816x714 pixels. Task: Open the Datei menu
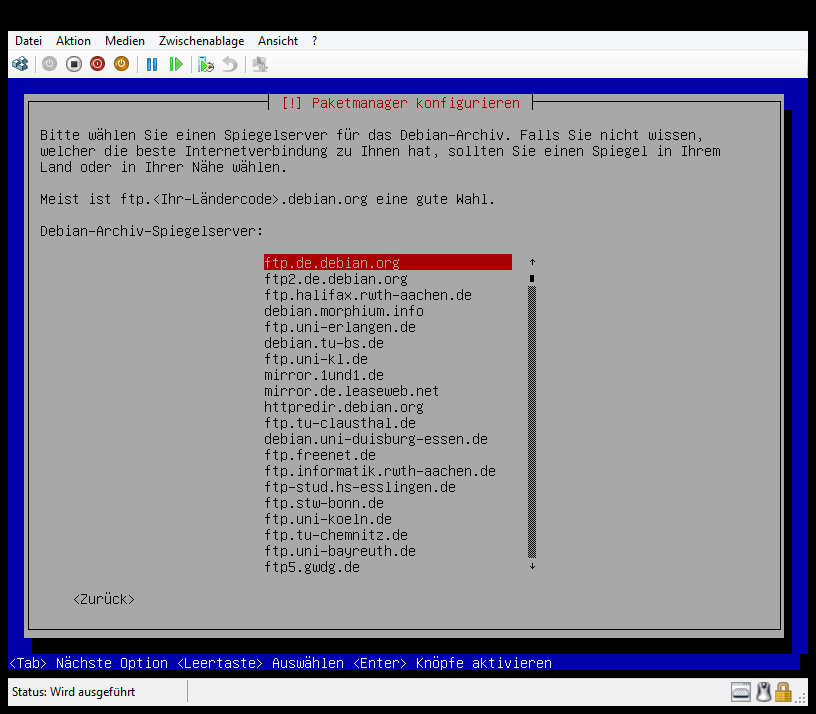pyautogui.click(x=28, y=41)
